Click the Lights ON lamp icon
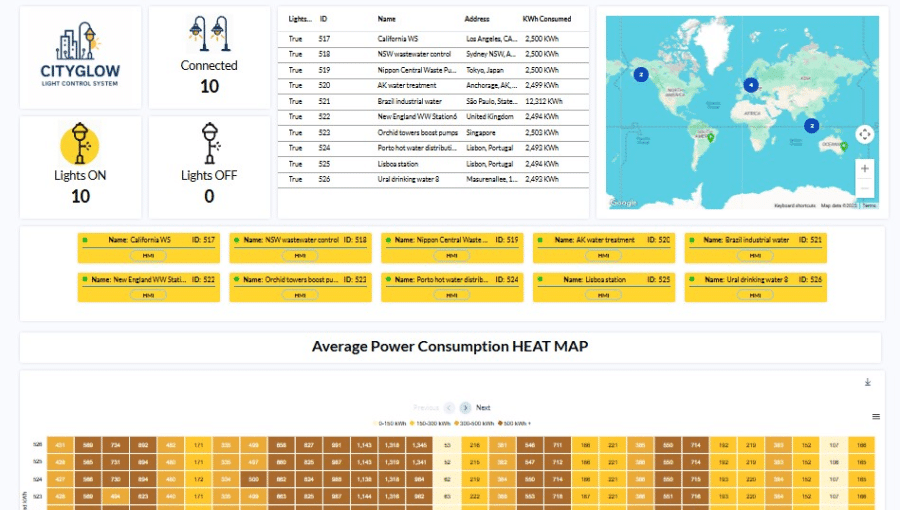Viewport: 900px width, 510px height. click(80, 144)
